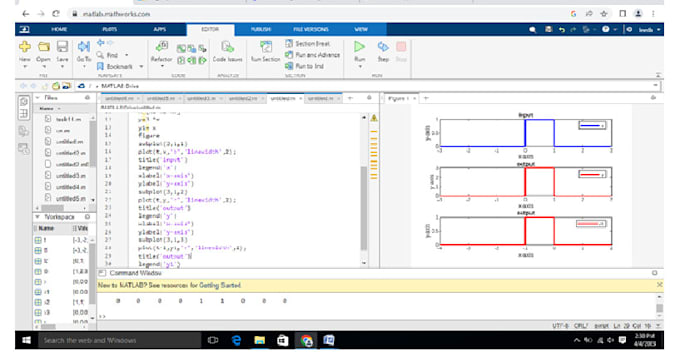This screenshot has height=362, width=680.
Task: Open the user account dropdown
Action: click(x=649, y=29)
